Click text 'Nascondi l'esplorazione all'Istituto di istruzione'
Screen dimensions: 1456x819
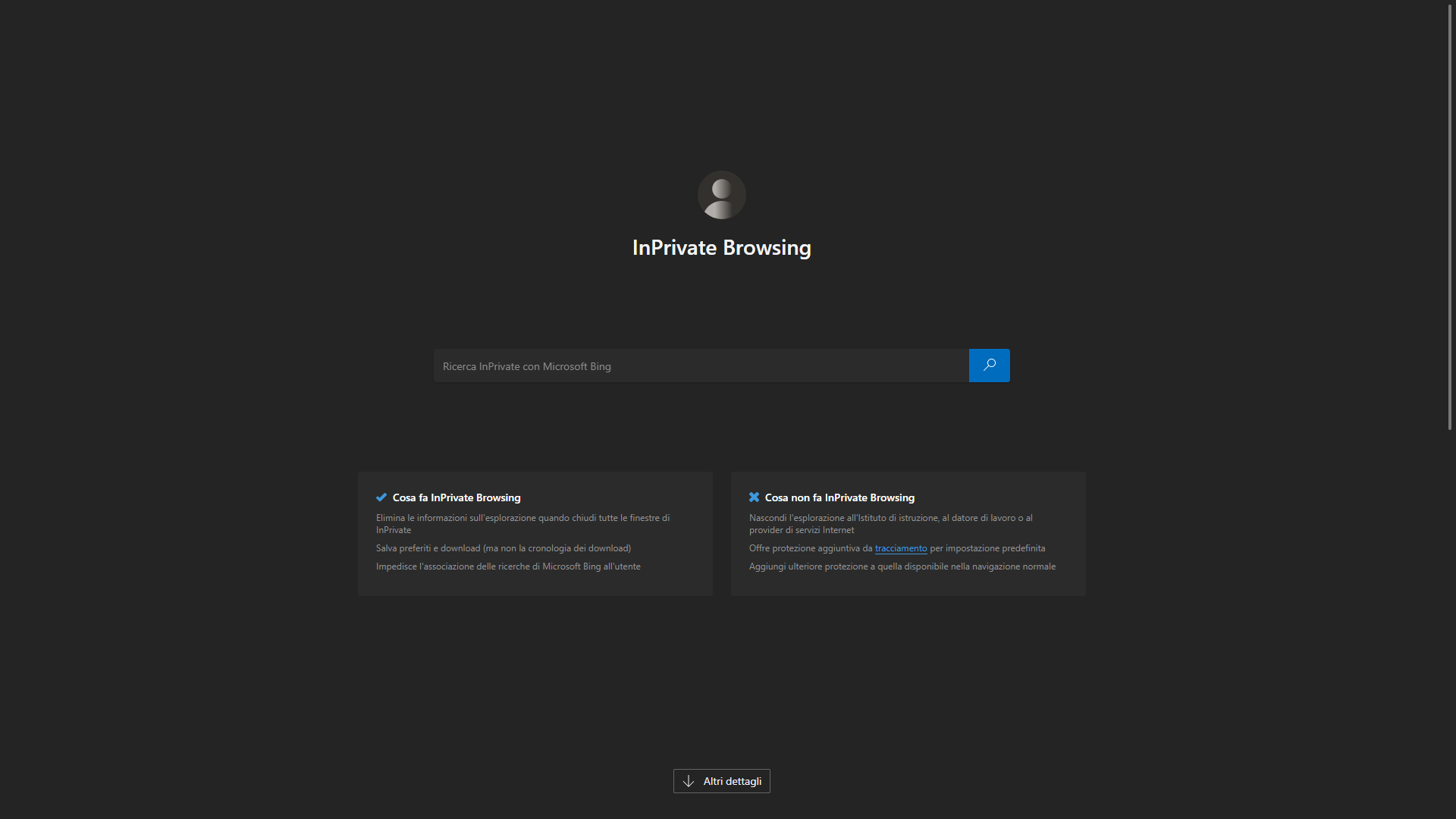(844, 518)
